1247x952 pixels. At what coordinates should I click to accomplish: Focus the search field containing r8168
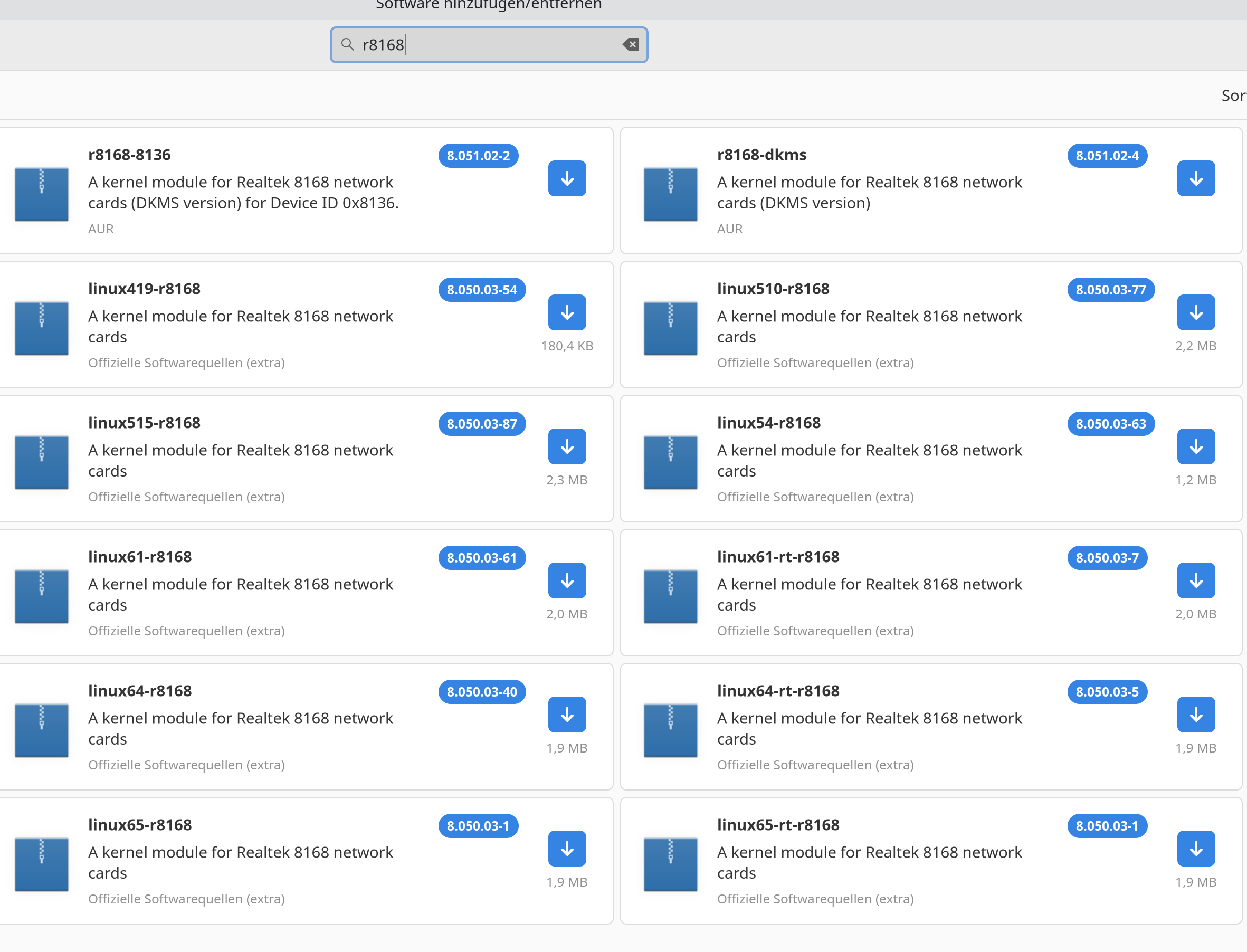pos(488,44)
